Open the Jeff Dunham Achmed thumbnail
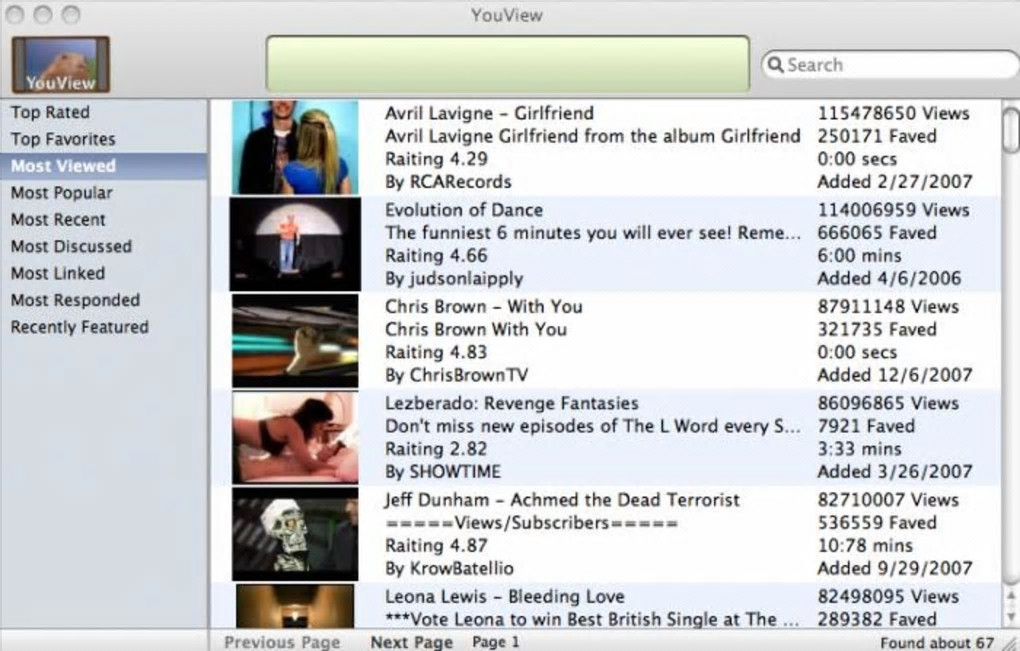The image size is (1020, 651). 295,534
